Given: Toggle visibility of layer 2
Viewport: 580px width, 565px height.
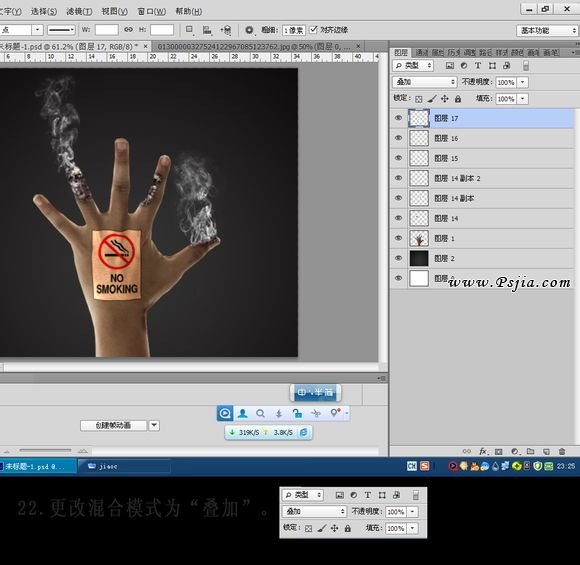Looking at the screenshot, I should [398, 258].
